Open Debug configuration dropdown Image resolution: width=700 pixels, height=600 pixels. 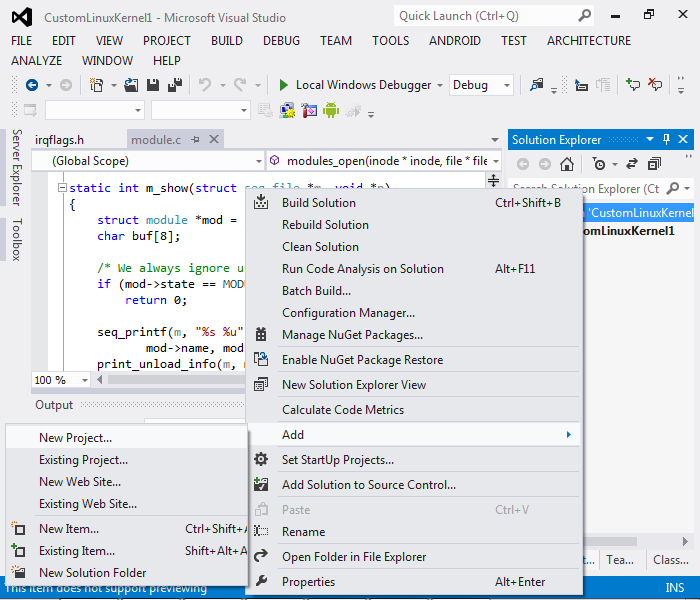(x=507, y=85)
